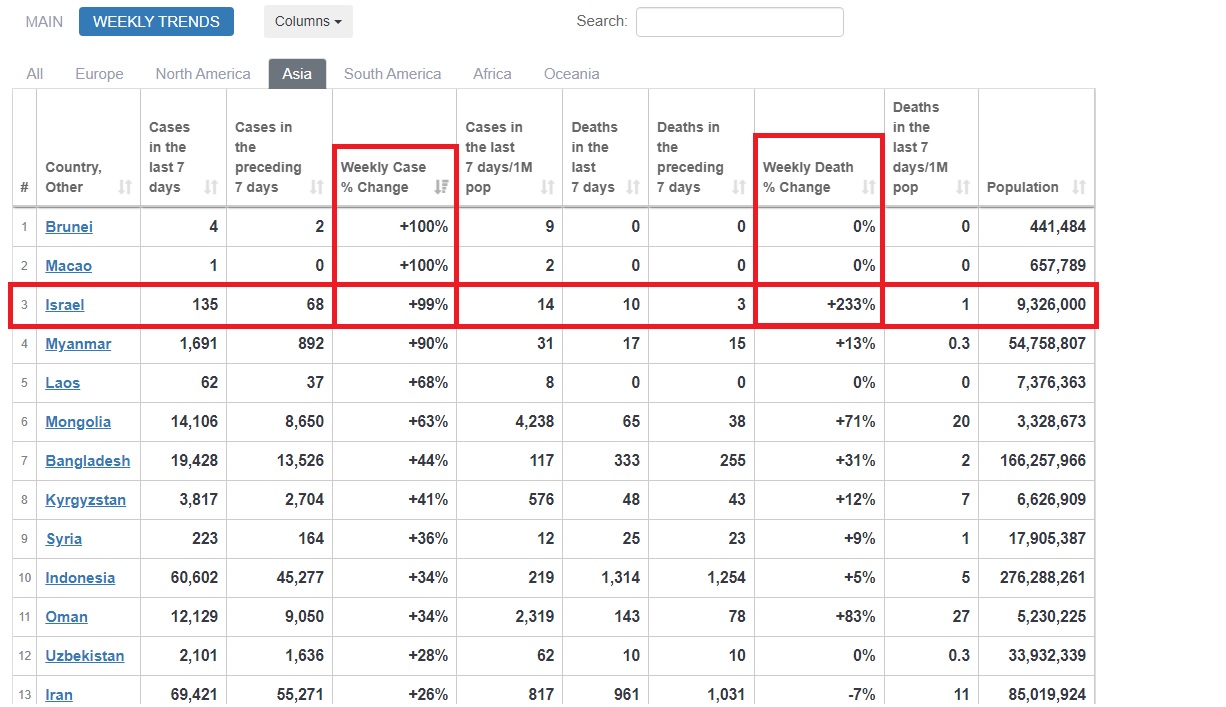Select the Oceania tab

[x=572, y=74]
